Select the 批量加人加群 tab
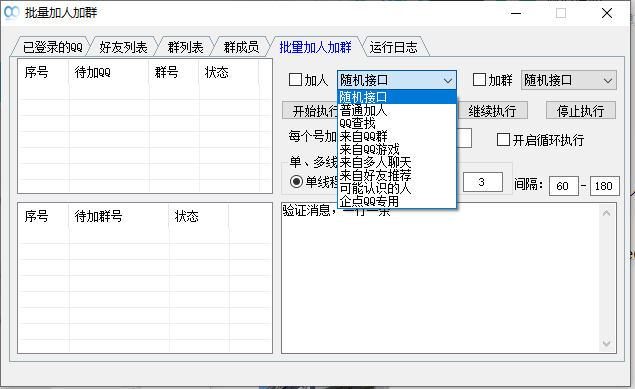 click(x=315, y=47)
